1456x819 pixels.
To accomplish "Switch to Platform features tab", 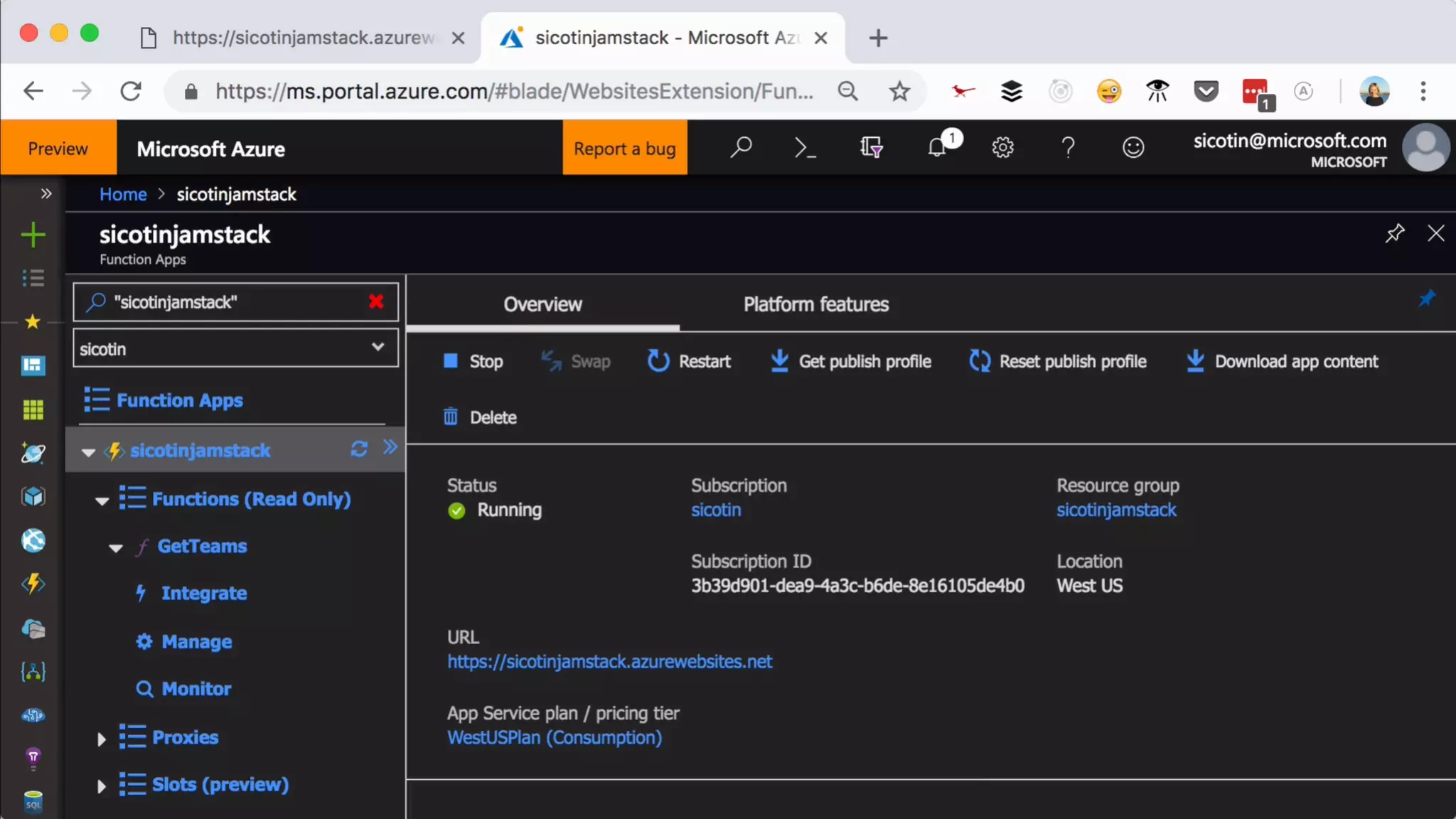I will click(x=815, y=304).
